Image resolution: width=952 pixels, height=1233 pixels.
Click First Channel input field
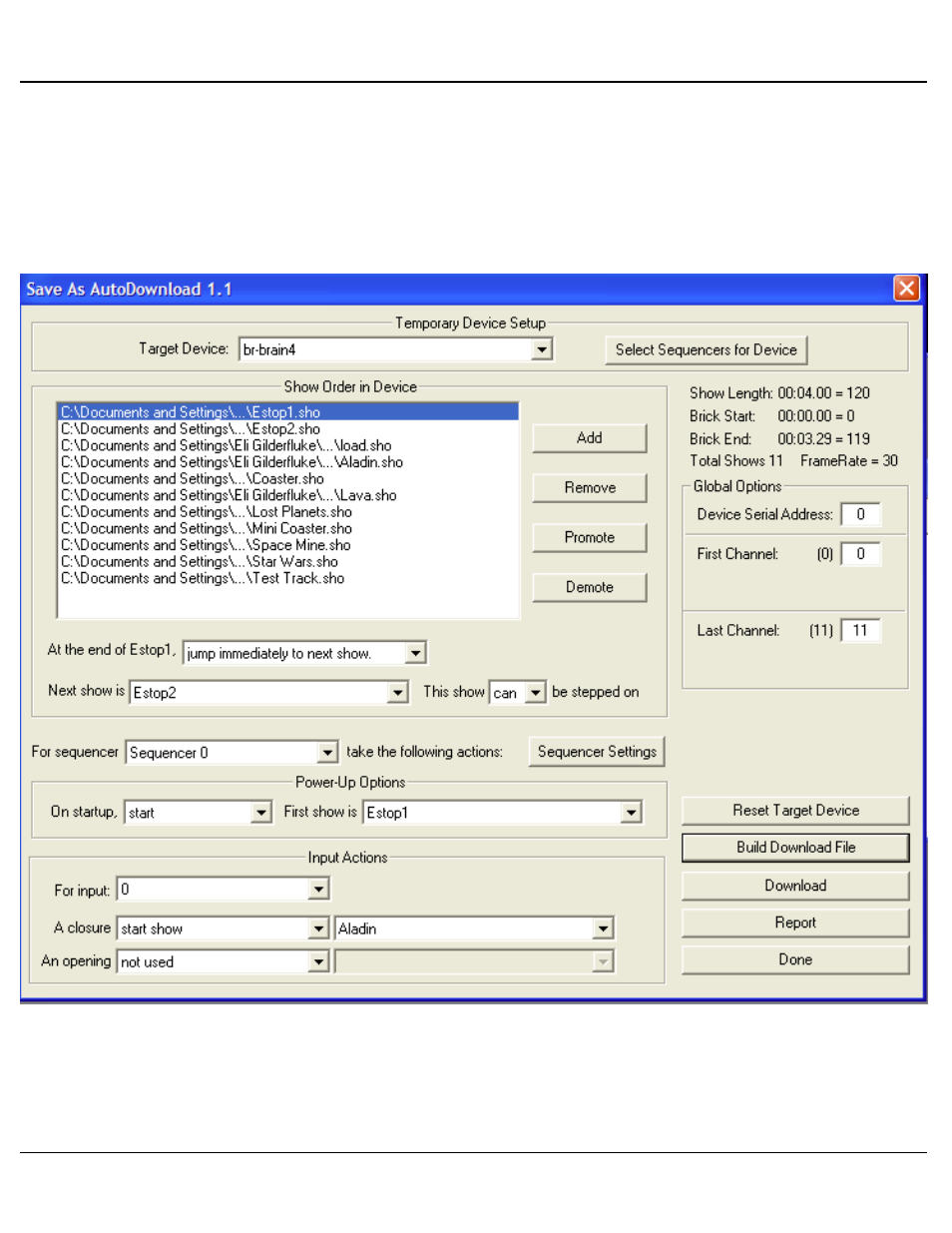tap(860, 554)
